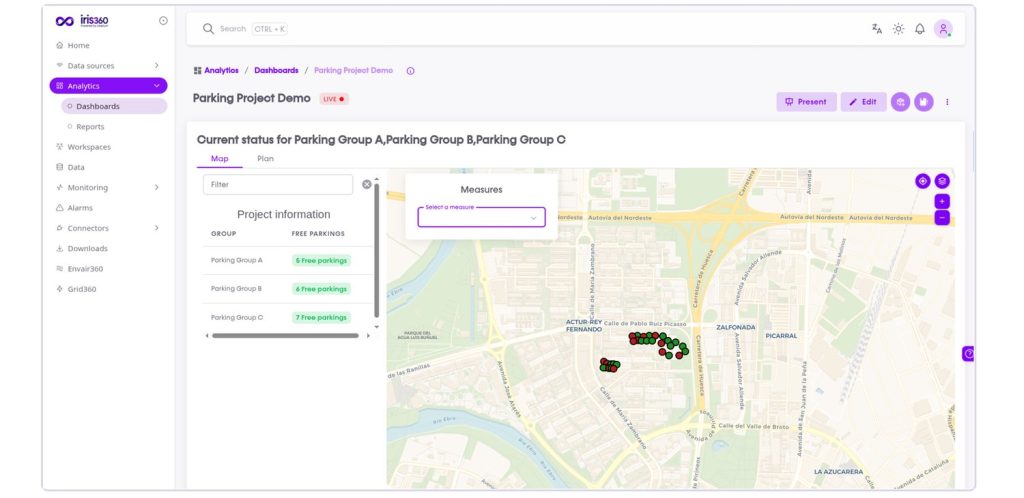Image resolution: width=1024 pixels, height=498 pixels.
Task: Toggle the light/dark theme sun icon
Action: [x=899, y=29]
